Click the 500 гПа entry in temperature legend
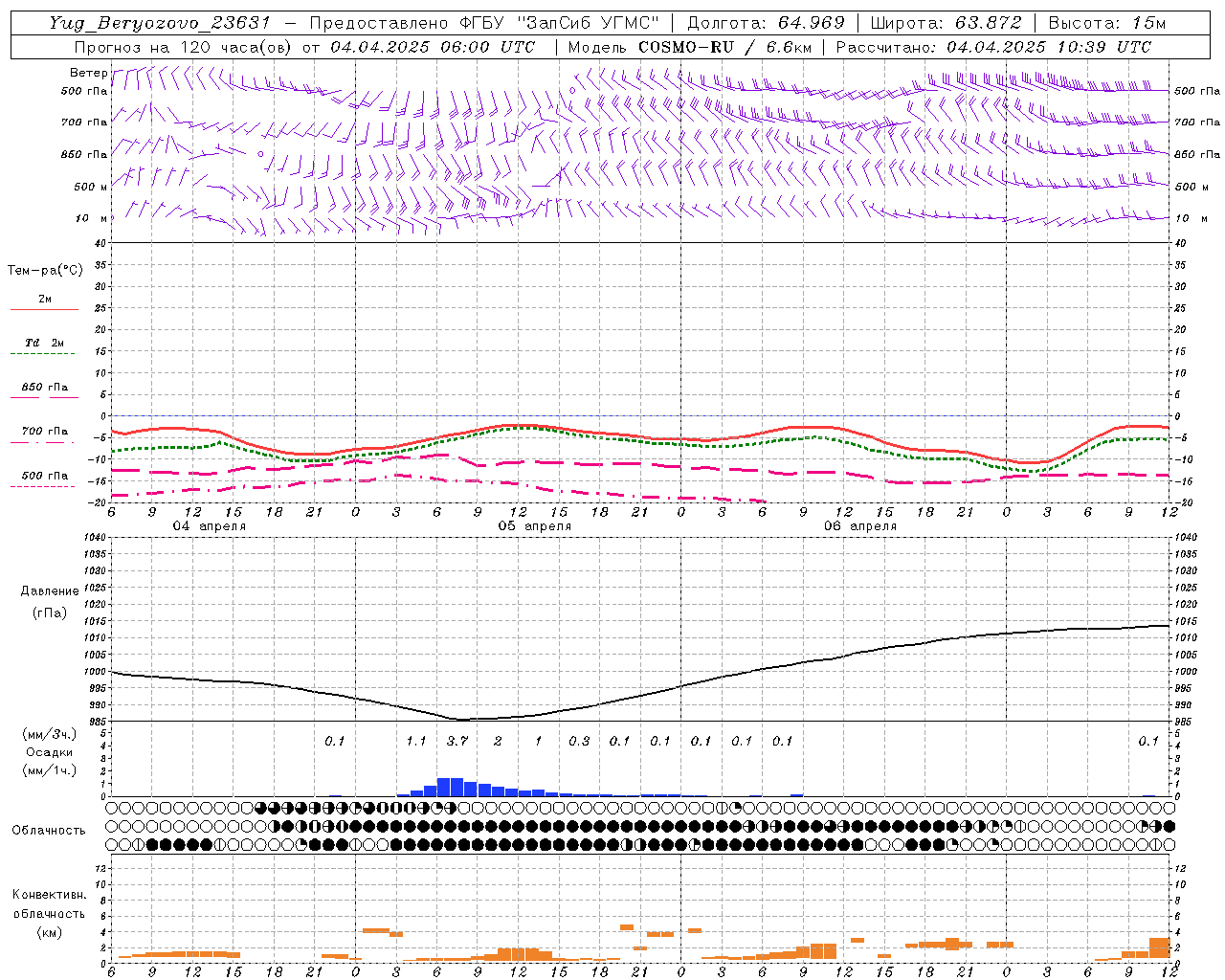 (44, 476)
